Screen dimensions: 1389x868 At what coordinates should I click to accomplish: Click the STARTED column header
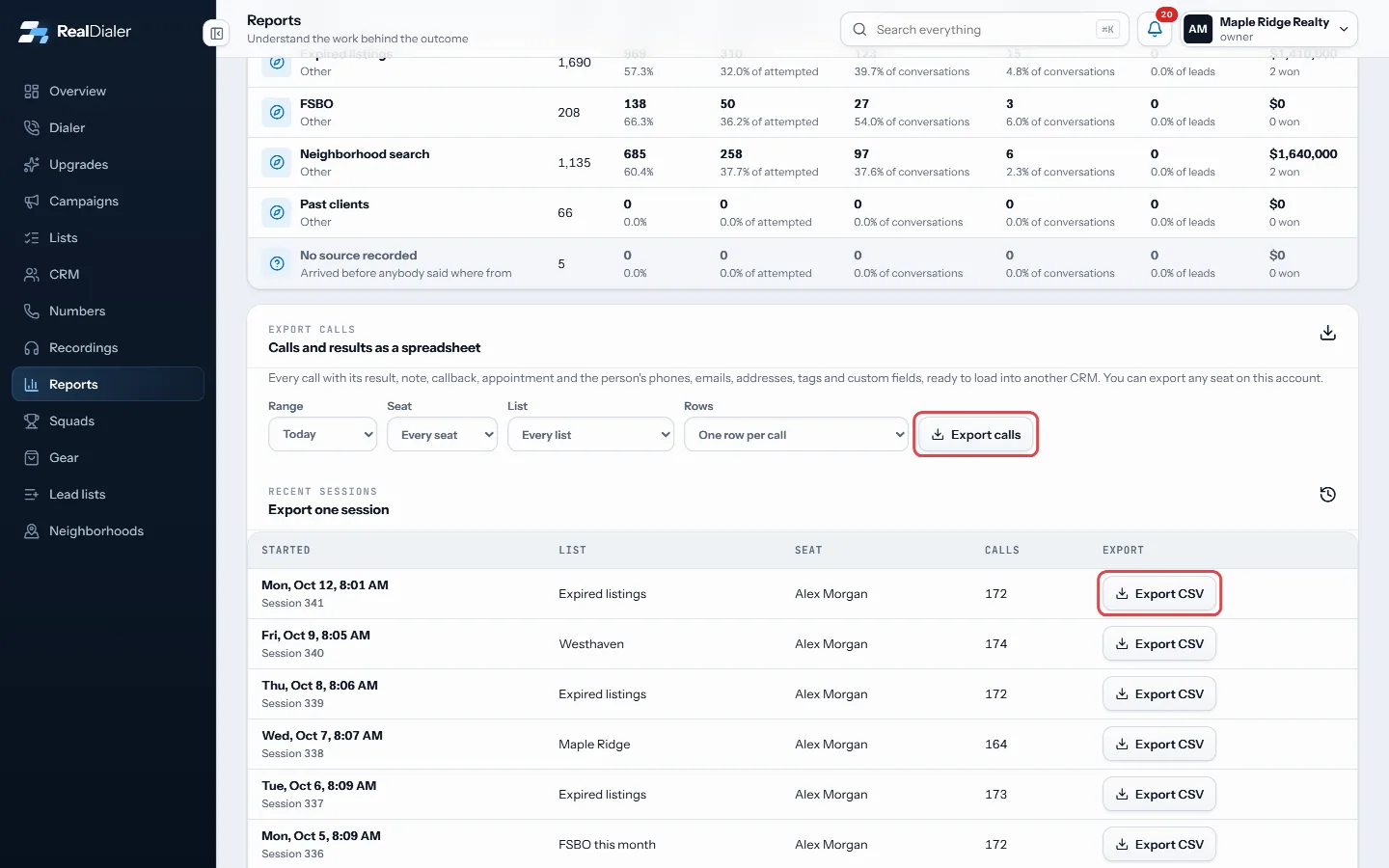[x=286, y=550]
